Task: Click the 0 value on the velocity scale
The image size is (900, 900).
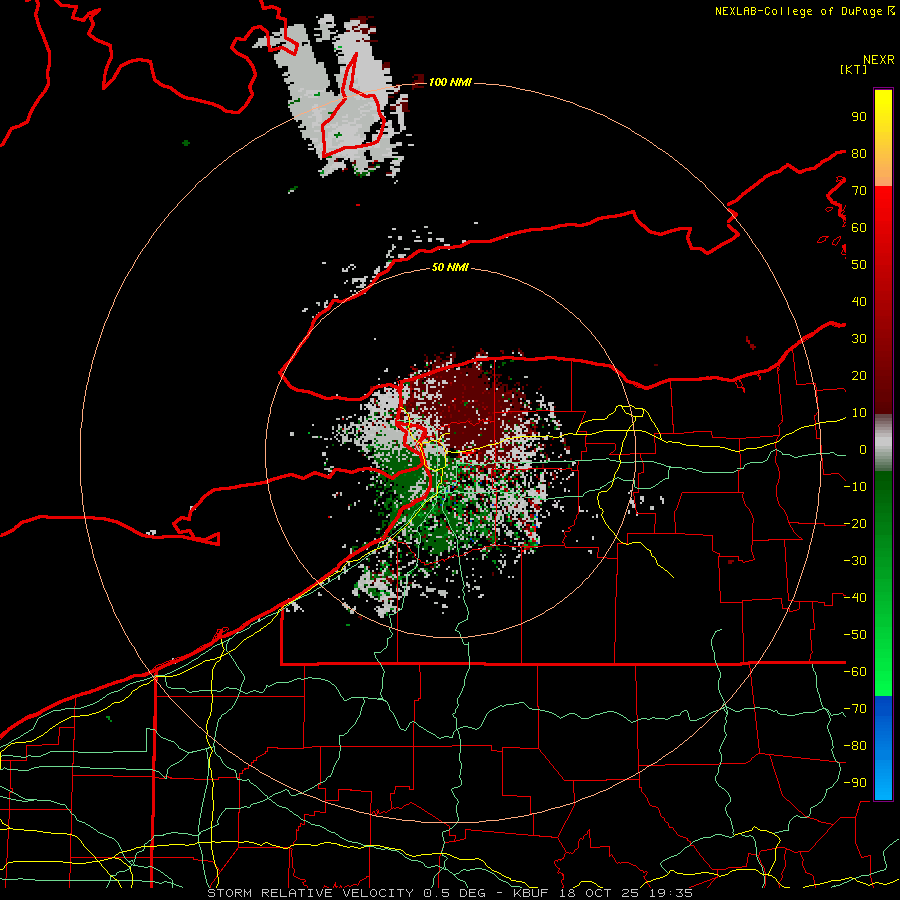Action: (863, 449)
